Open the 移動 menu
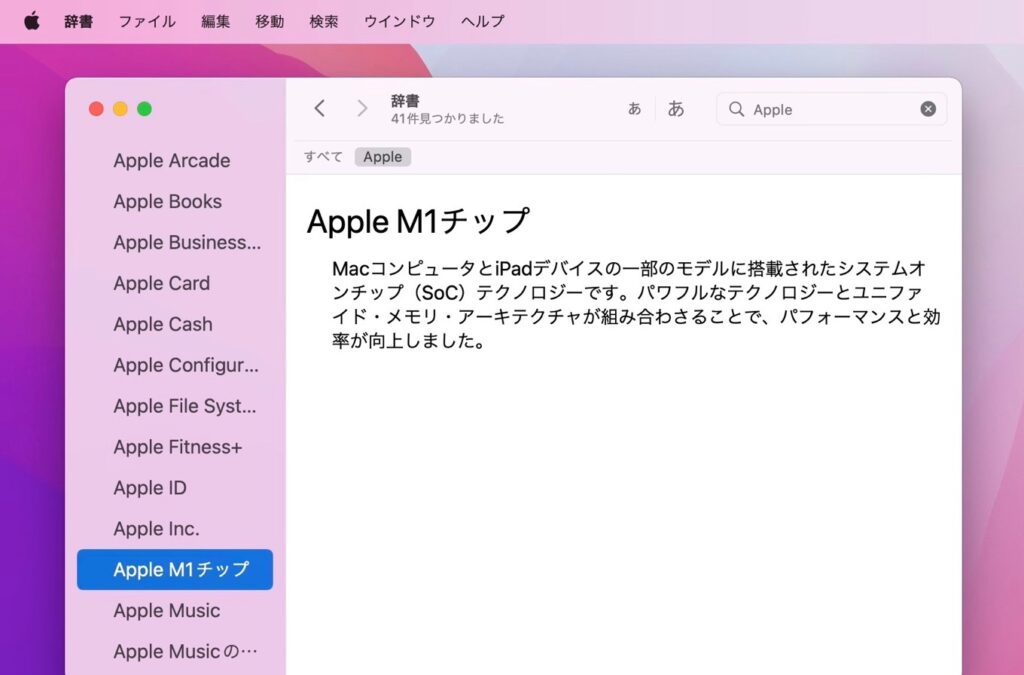Screen dimensions: 1024x675 (270, 22)
